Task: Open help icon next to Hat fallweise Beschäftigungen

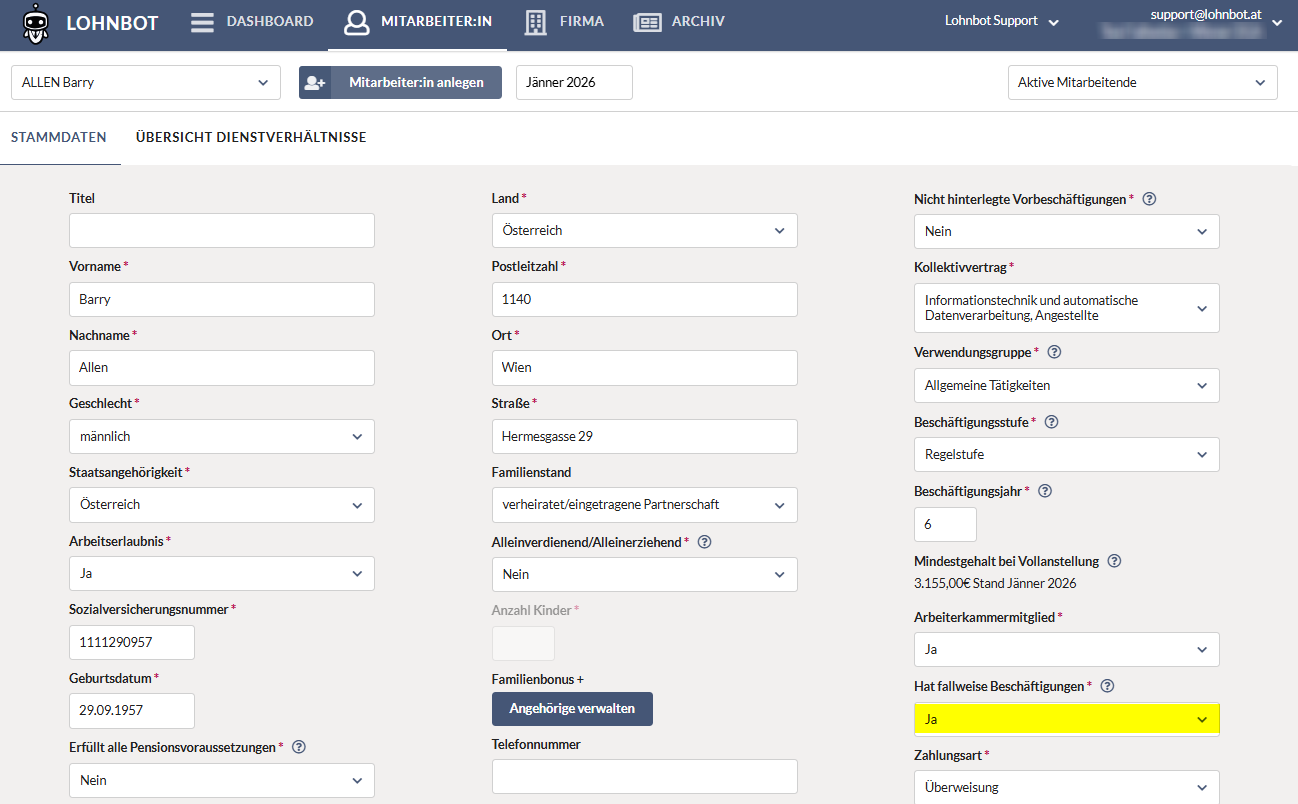Action: coord(1107,686)
